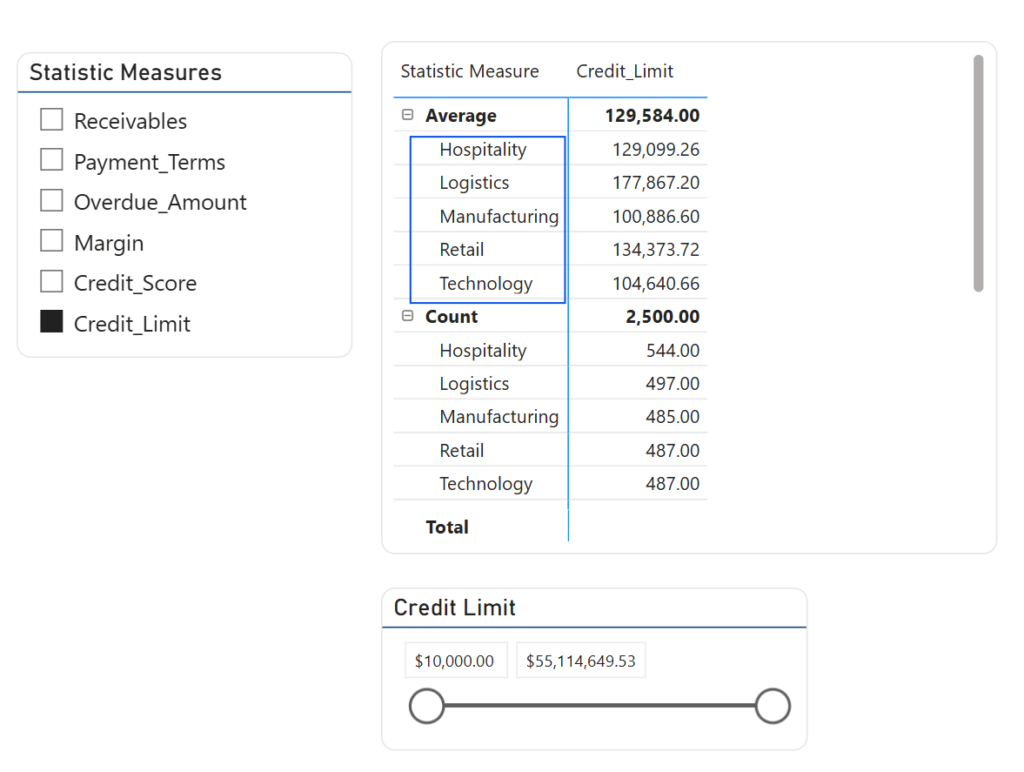Select Logistics row under Average
The image size is (1024, 772).
click(474, 183)
